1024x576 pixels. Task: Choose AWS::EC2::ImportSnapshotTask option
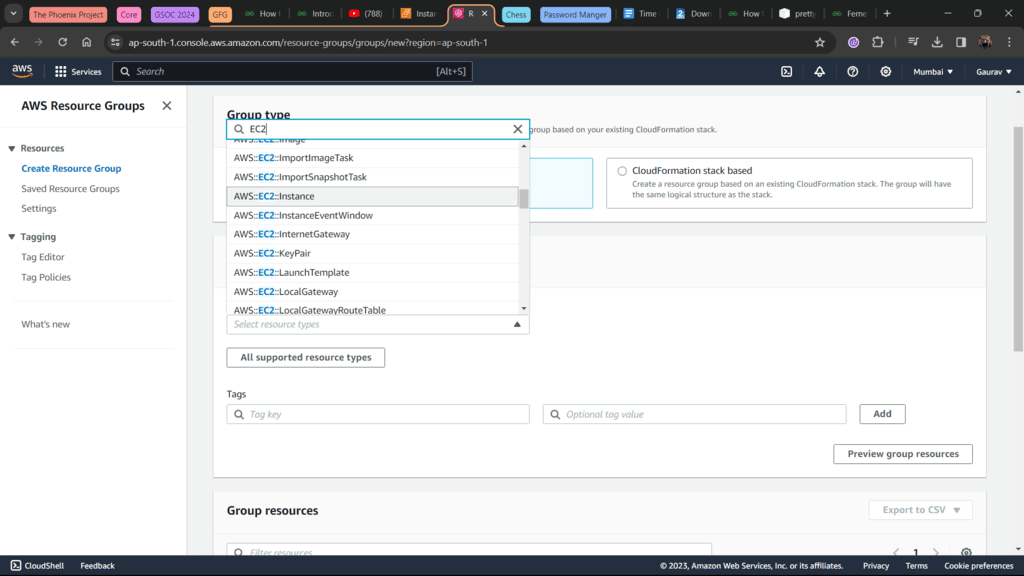click(x=372, y=177)
